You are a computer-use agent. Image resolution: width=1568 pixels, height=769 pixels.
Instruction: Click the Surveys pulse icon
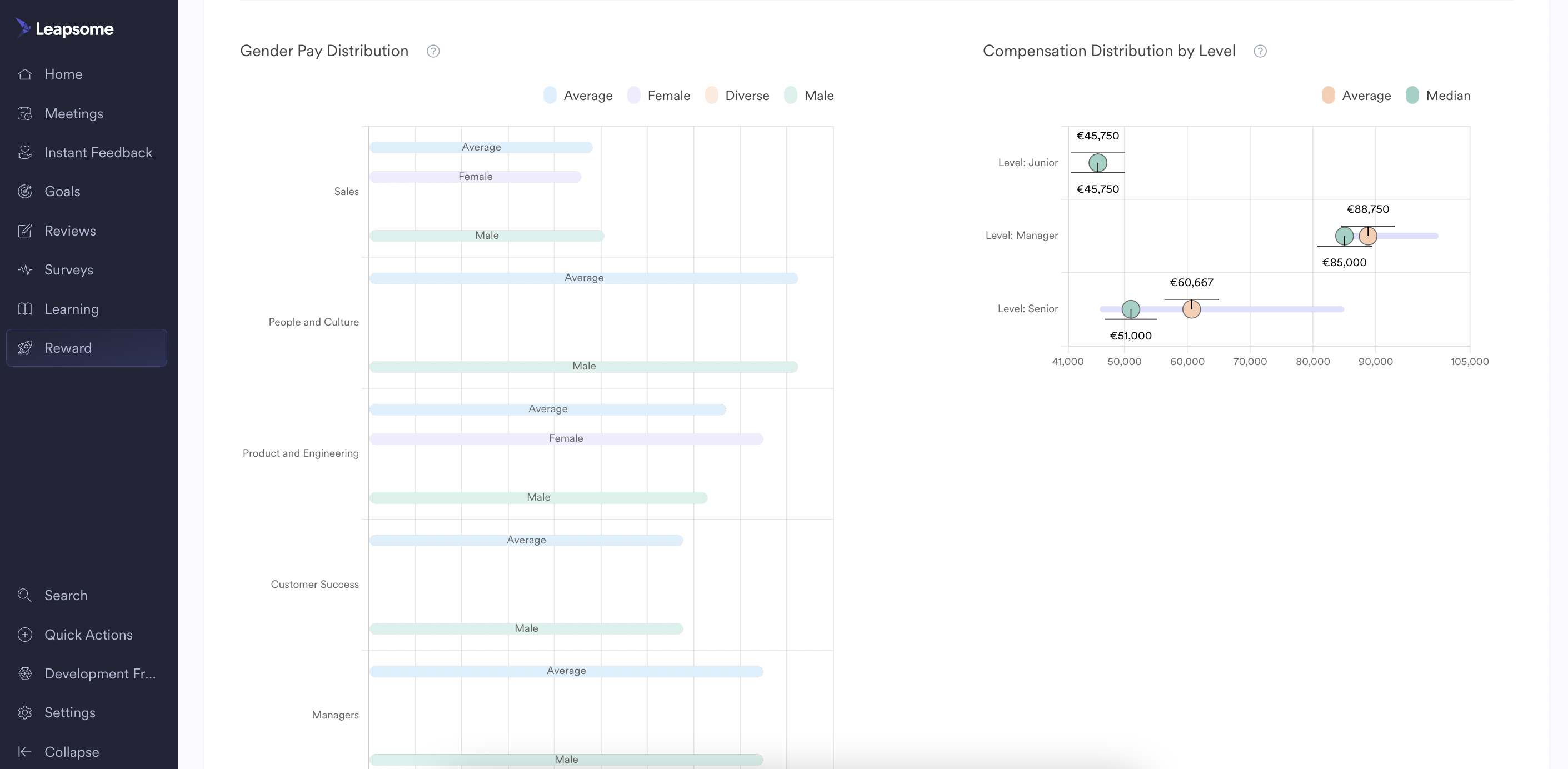(x=25, y=269)
